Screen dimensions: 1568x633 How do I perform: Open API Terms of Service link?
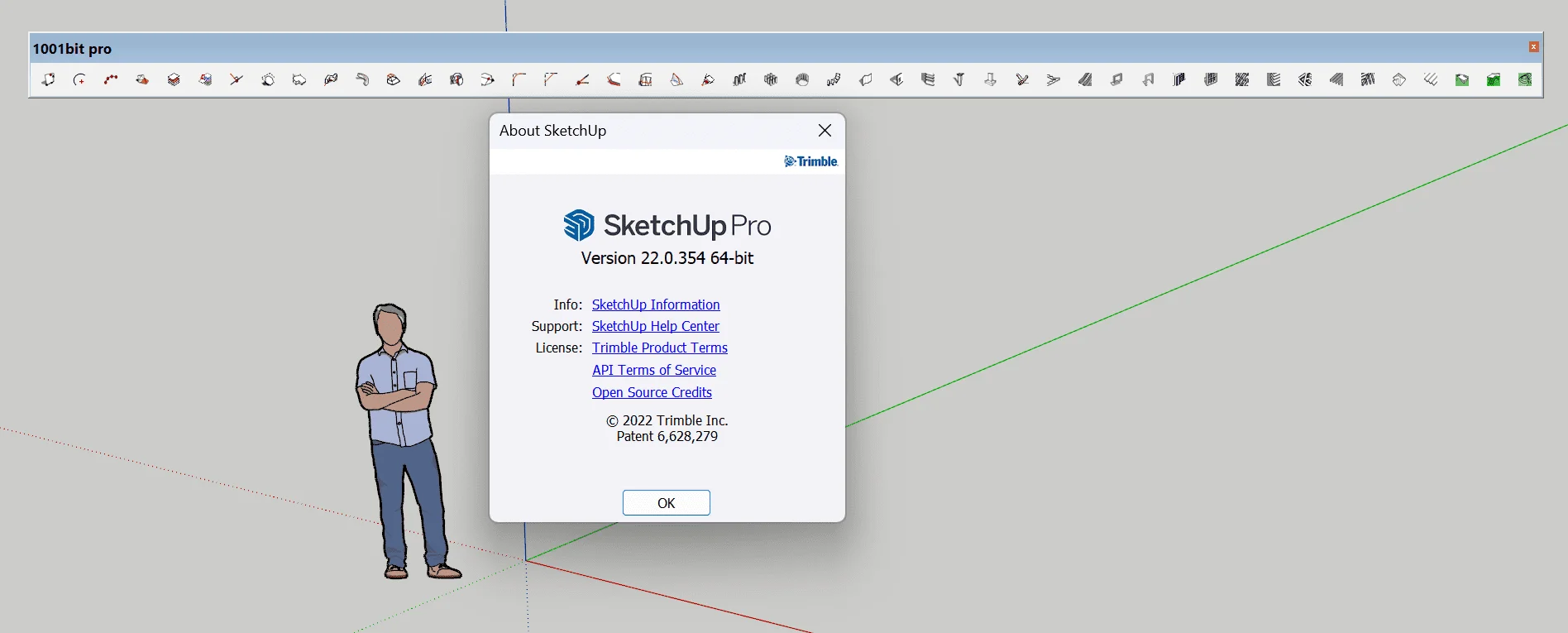654,370
